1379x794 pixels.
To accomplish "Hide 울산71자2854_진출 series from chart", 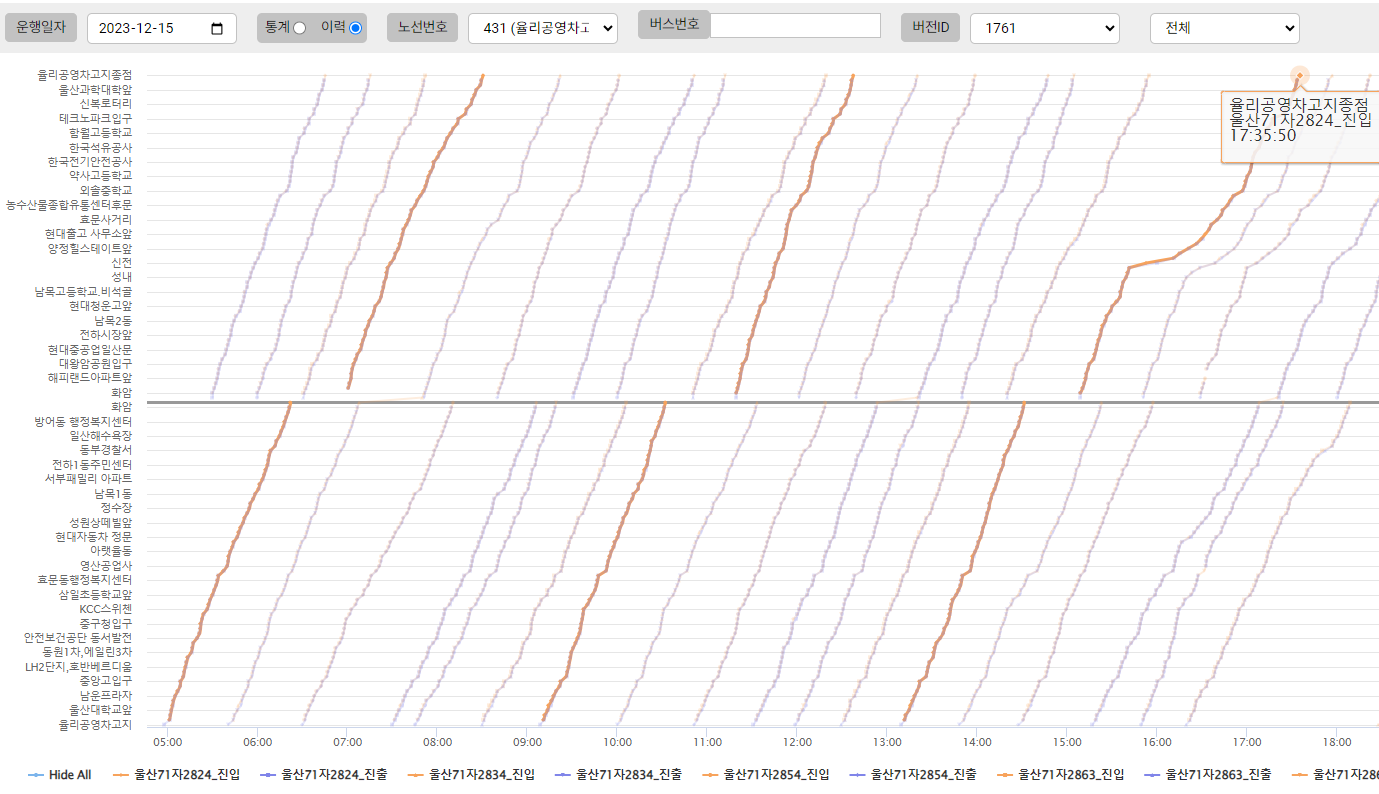I will [857, 775].
